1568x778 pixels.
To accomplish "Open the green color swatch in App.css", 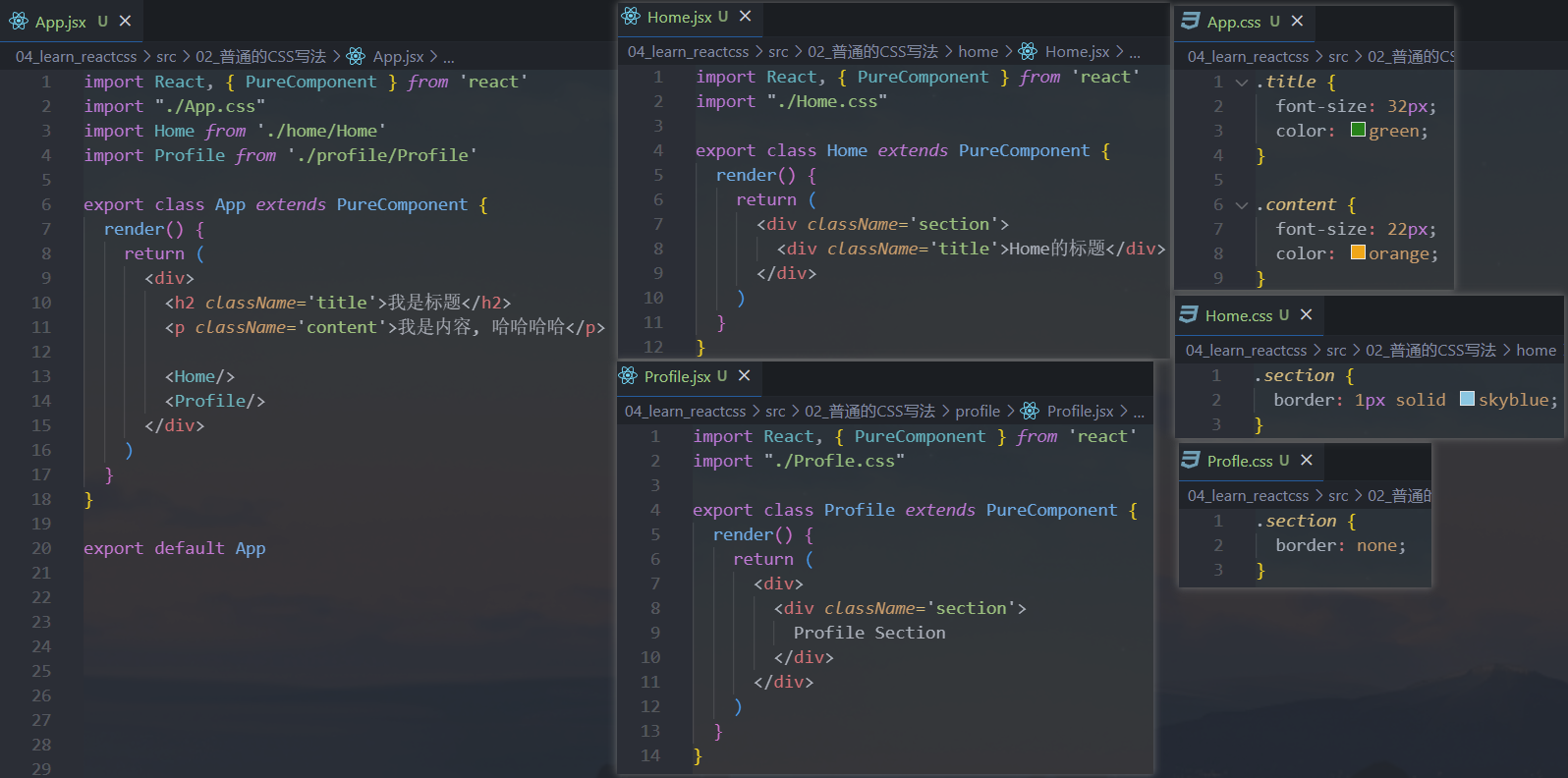I will click(x=1358, y=130).
